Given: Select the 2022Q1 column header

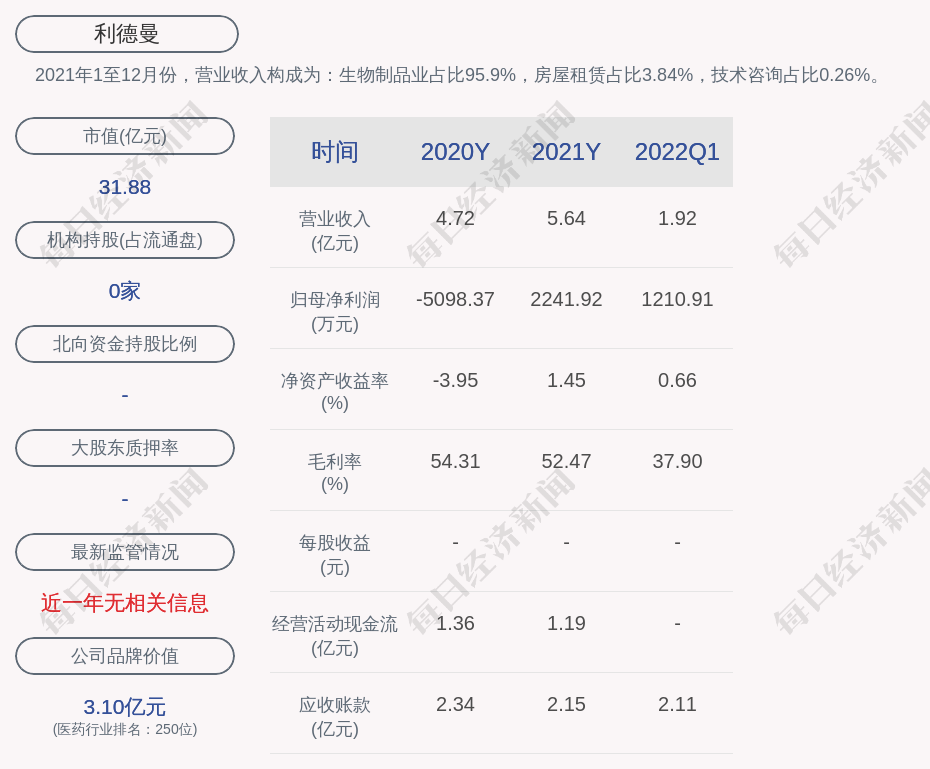Looking at the screenshot, I should coord(677,152).
